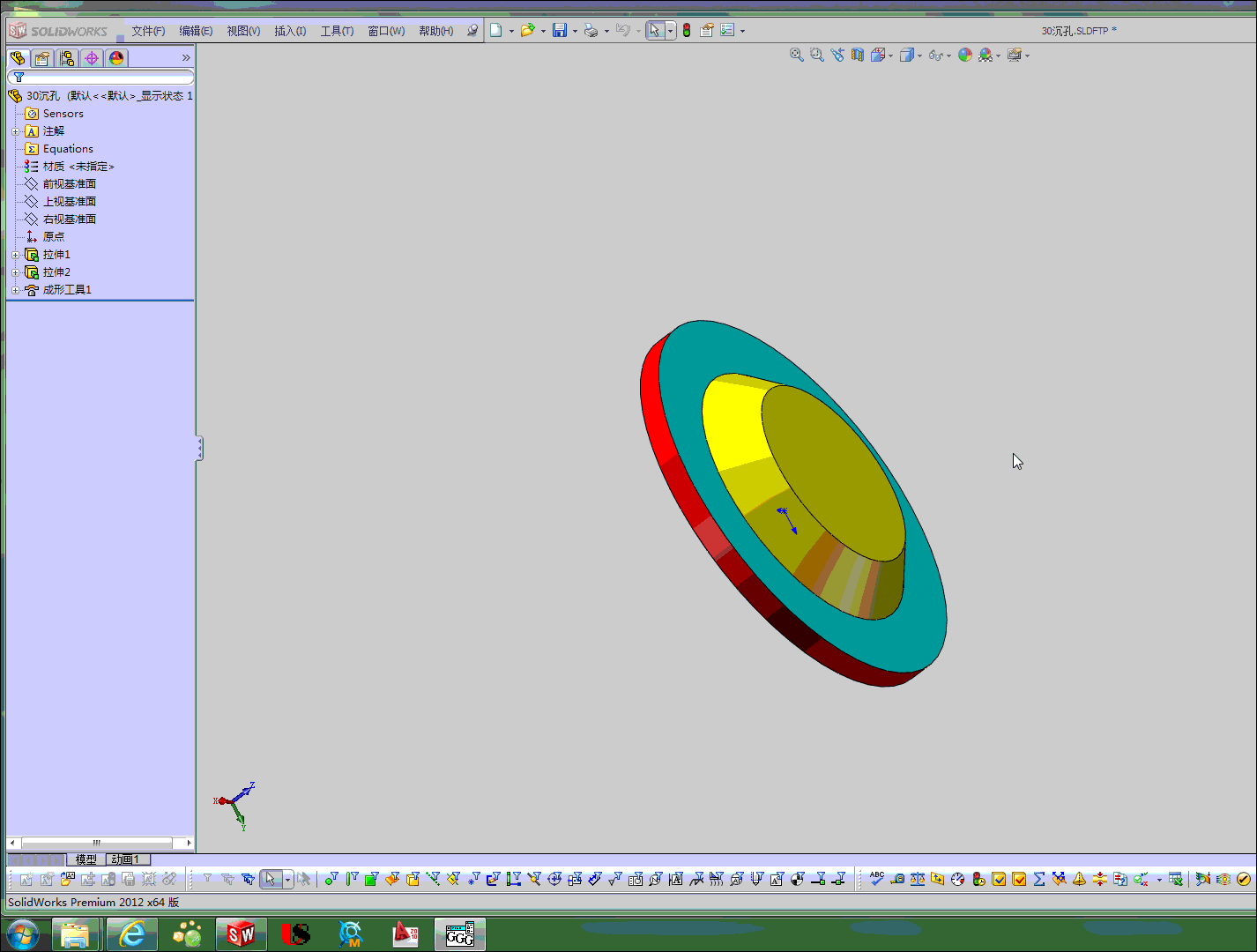
Task: Switch to the FeatureManager design tree tab
Action: point(18,58)
